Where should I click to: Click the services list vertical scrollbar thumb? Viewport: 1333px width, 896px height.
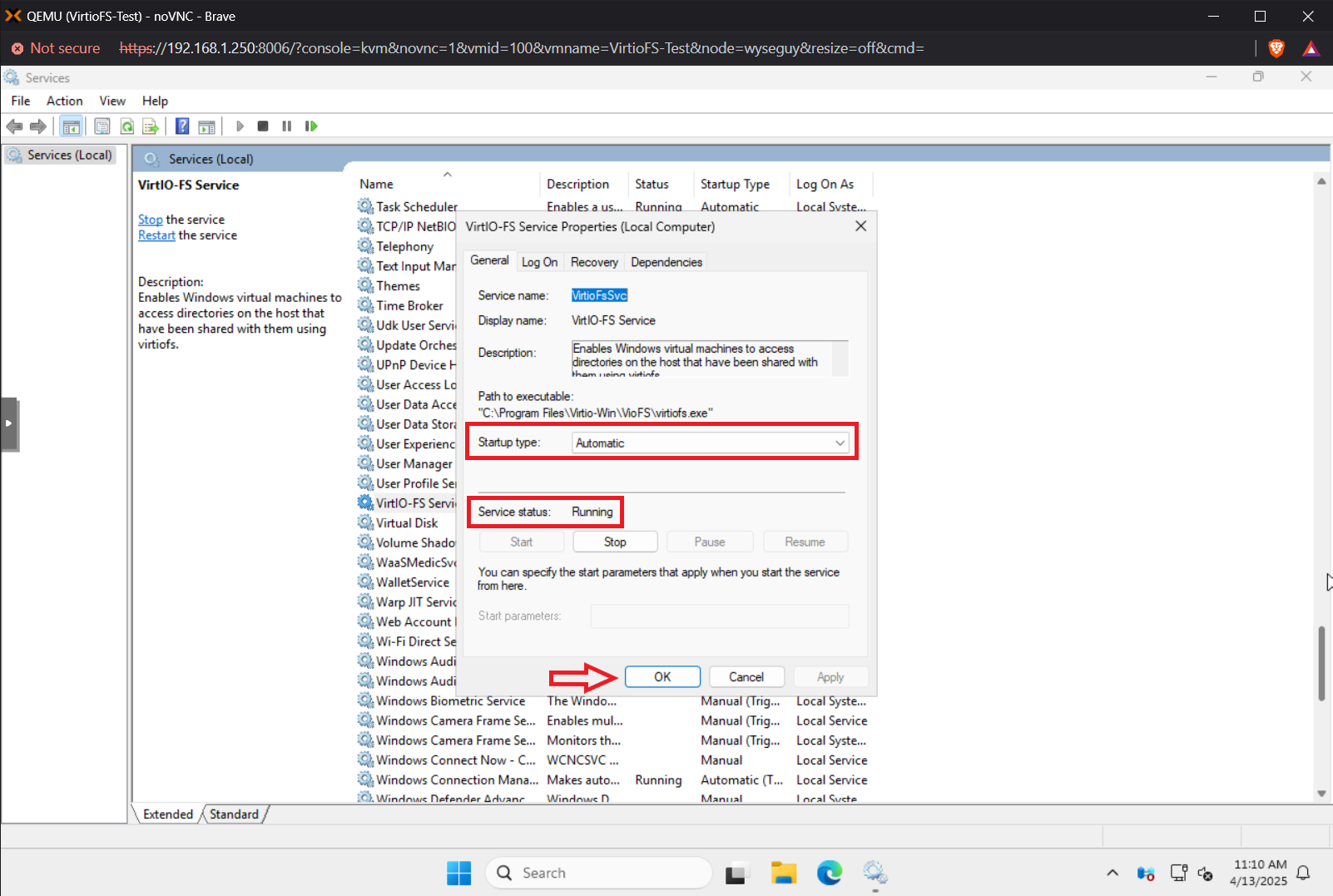coord(1321,664)
